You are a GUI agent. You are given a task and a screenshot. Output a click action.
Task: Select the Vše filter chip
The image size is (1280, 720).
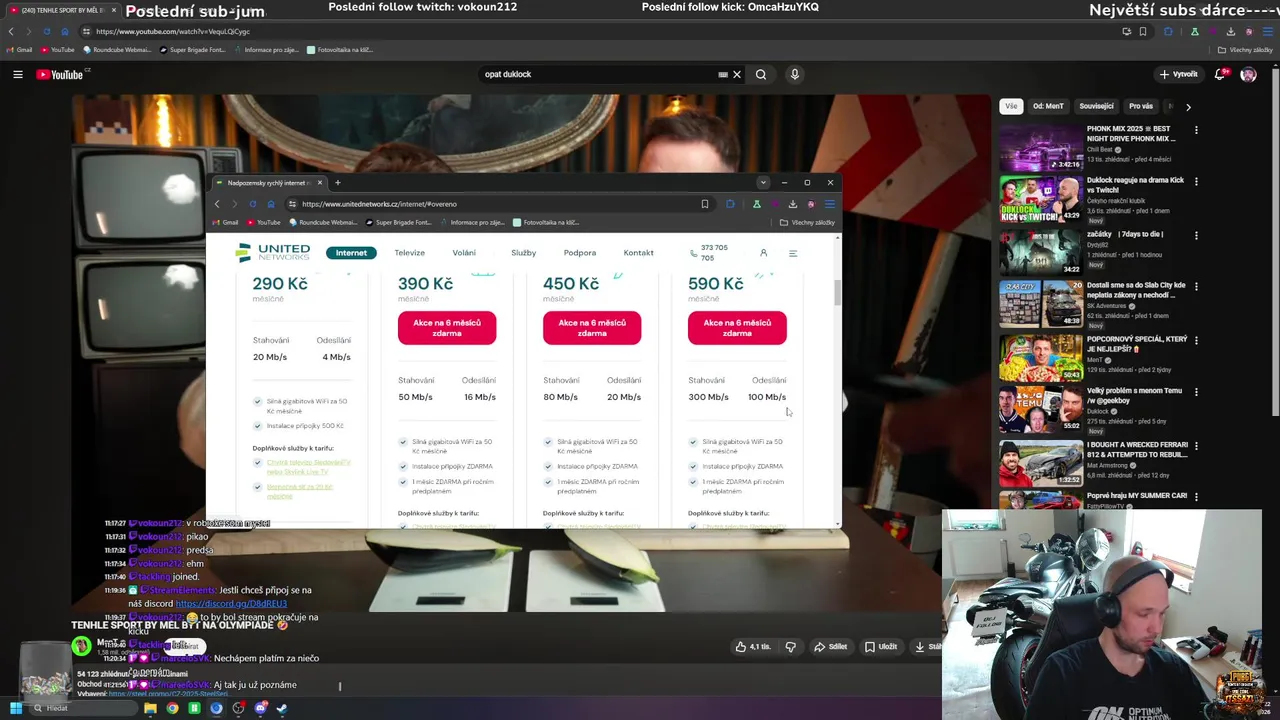pos(1011,106)
